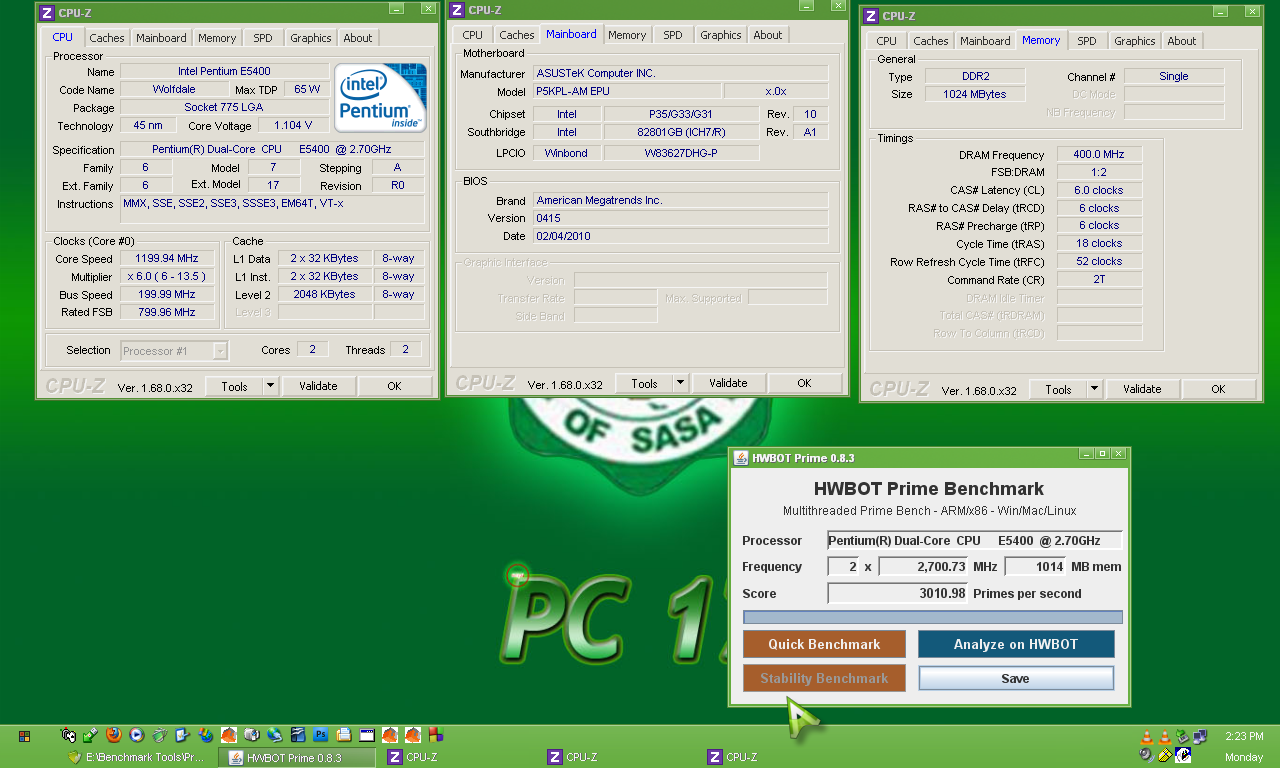Open the globe network quick launch icon
The image size is (1280, 768).
(274, 735)
